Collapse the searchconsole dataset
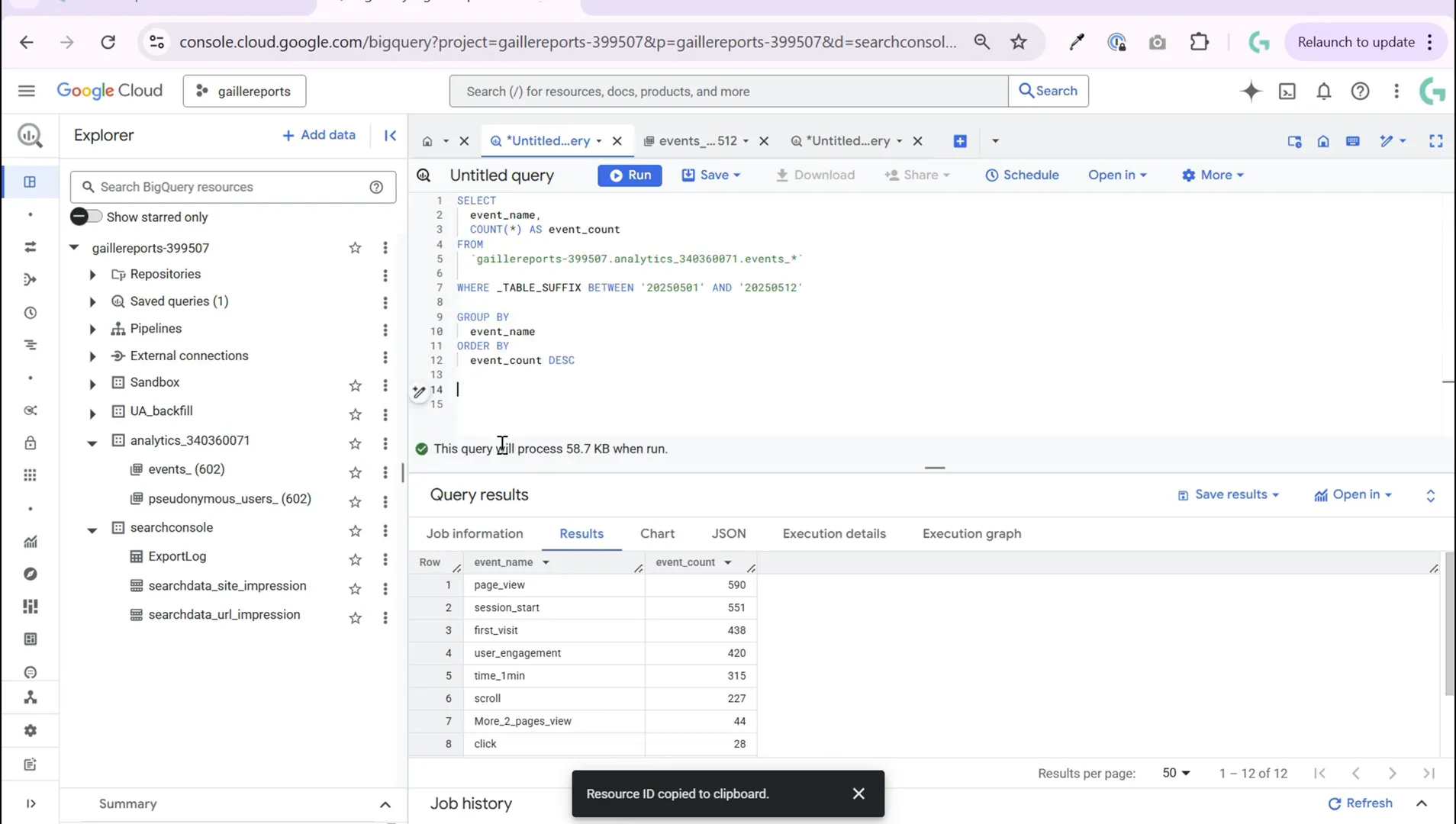 [x=92, y=529]
